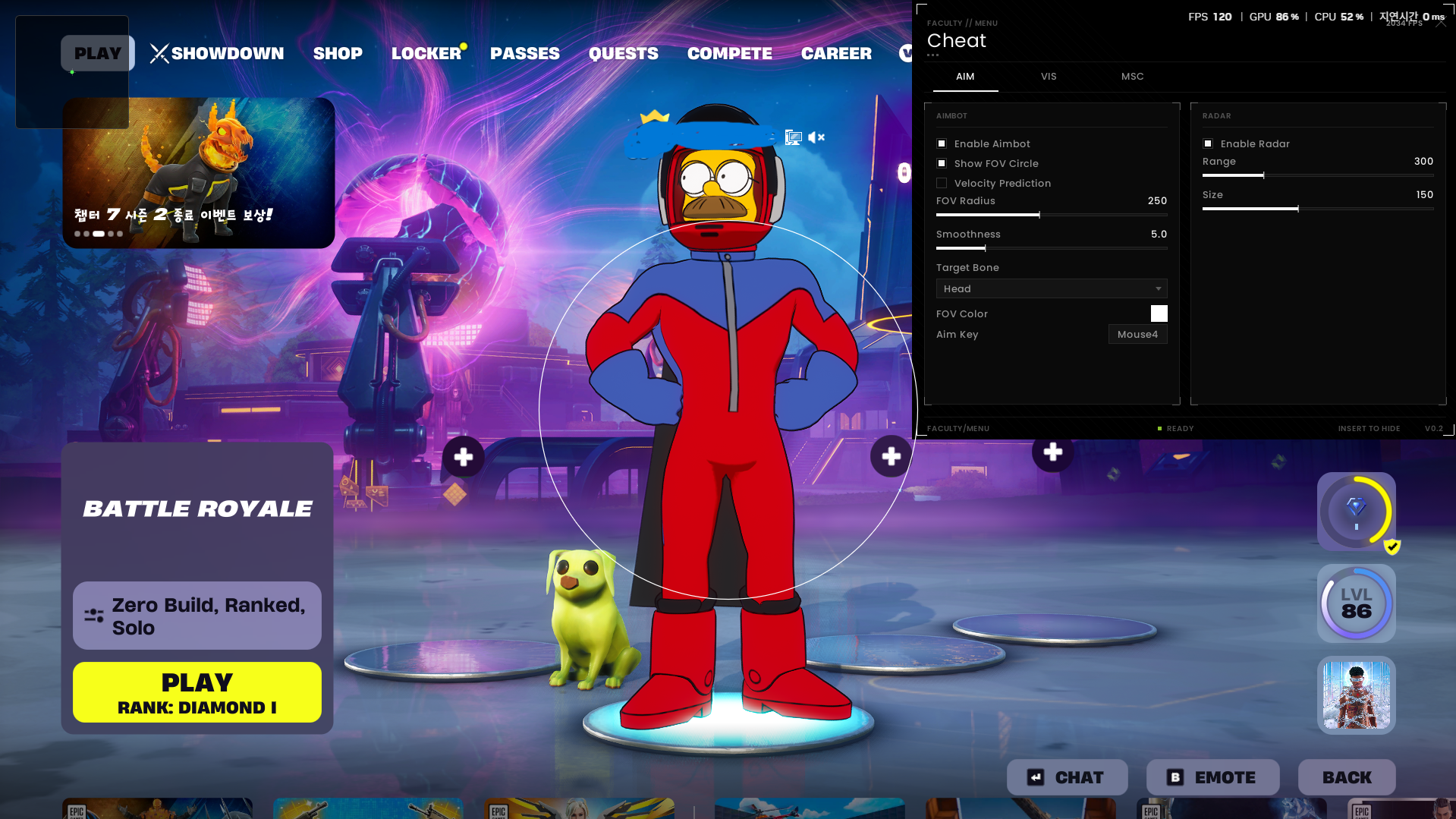Viewport: 1456px width, 819px height.
Task: Open the Diamond rank progress icon
Action: pyautogui.click(x=1357, y=512)
